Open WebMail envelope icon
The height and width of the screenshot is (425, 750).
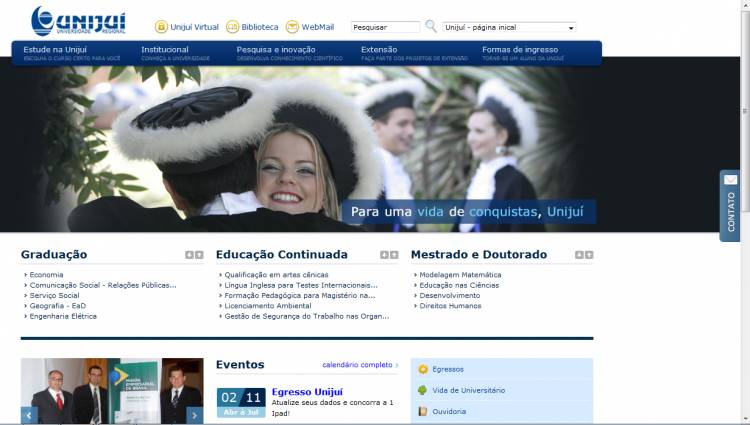[x=292, y=27]
